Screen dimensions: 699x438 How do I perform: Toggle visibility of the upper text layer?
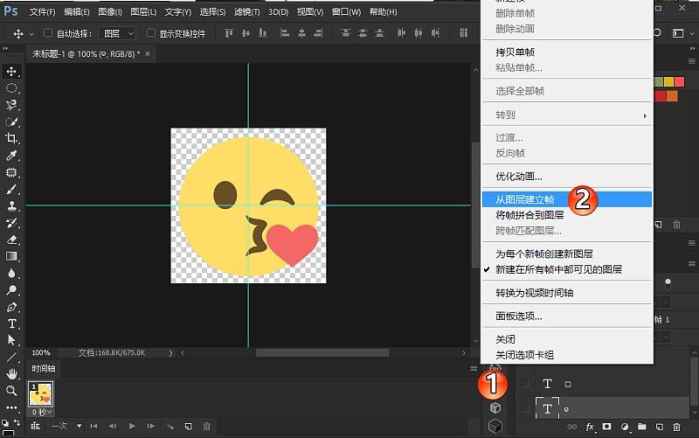click(525, 384)
